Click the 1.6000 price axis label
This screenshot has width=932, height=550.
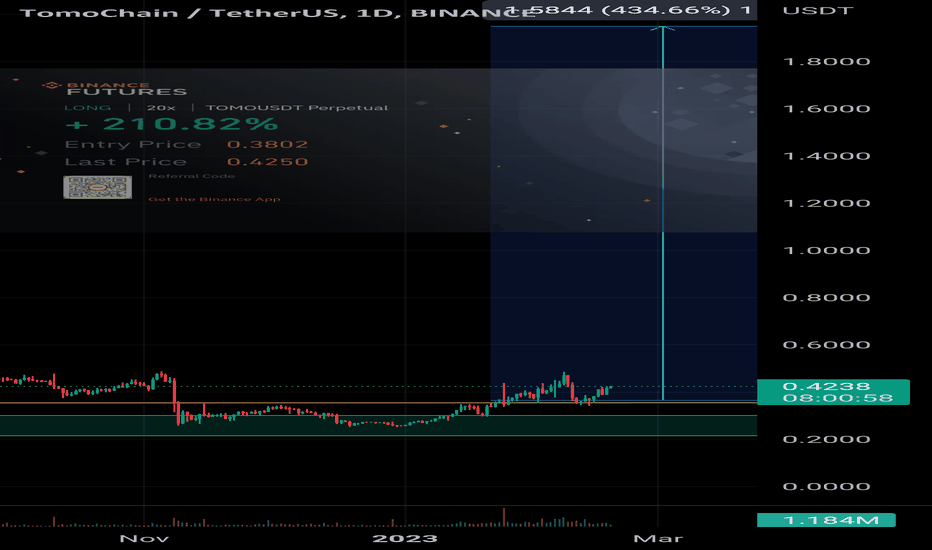(827, 108)
